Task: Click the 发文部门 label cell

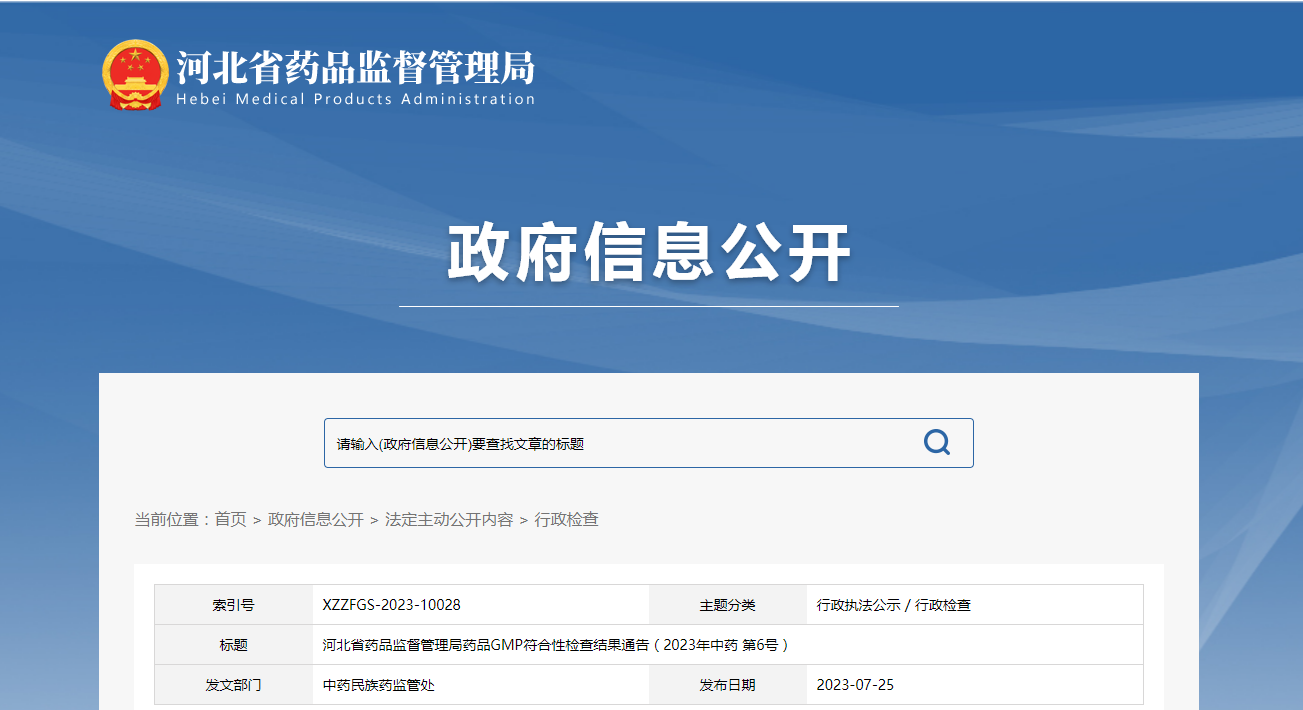Action: click(234, 685)
